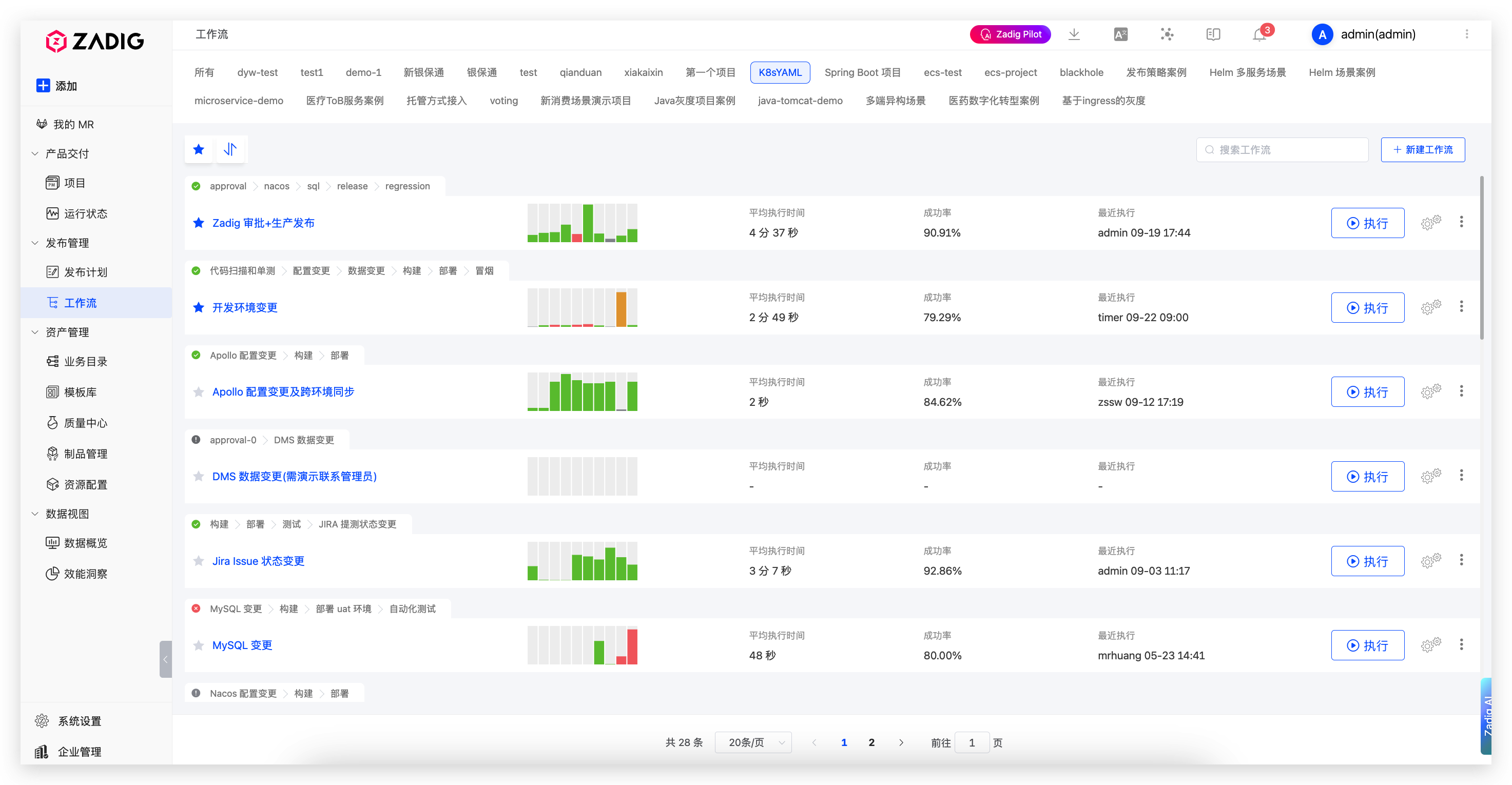Open settings gear for MySQL 变更 workflow
This screenshot has width=1512, height=785.
(x=1430, y=645)
